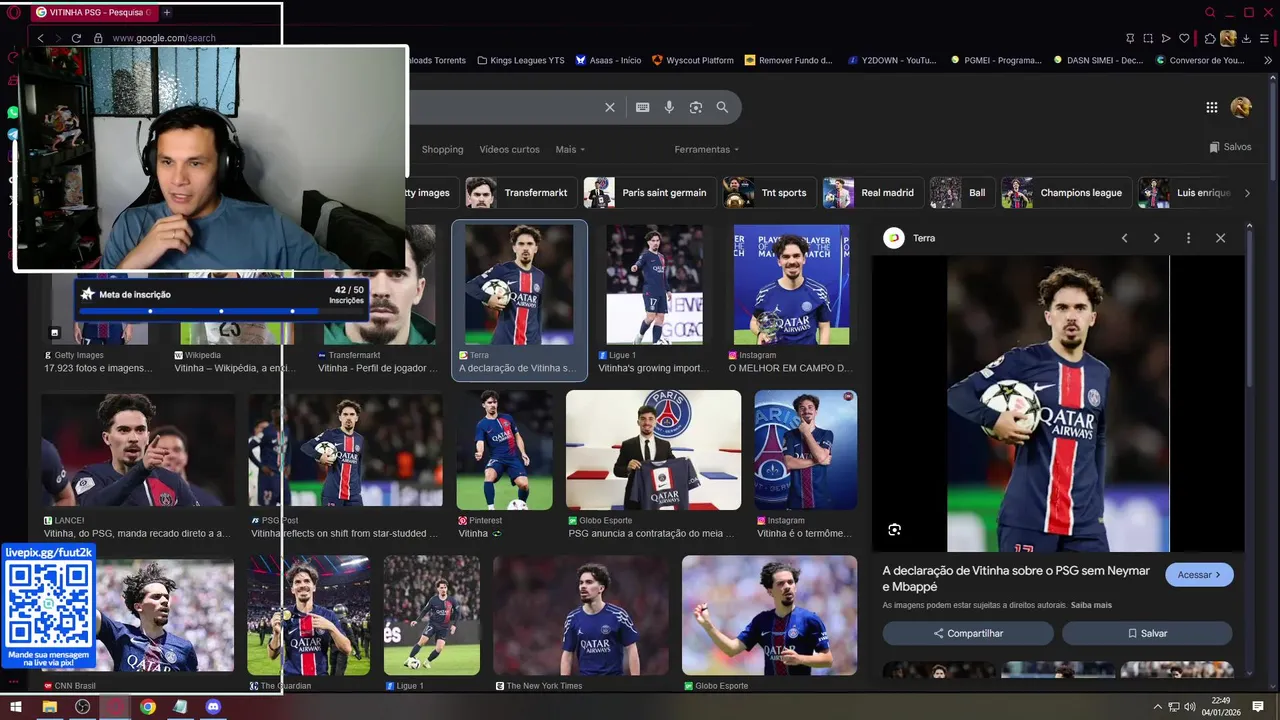Show previous image in the Terra preview panel

pos(1124,238)
